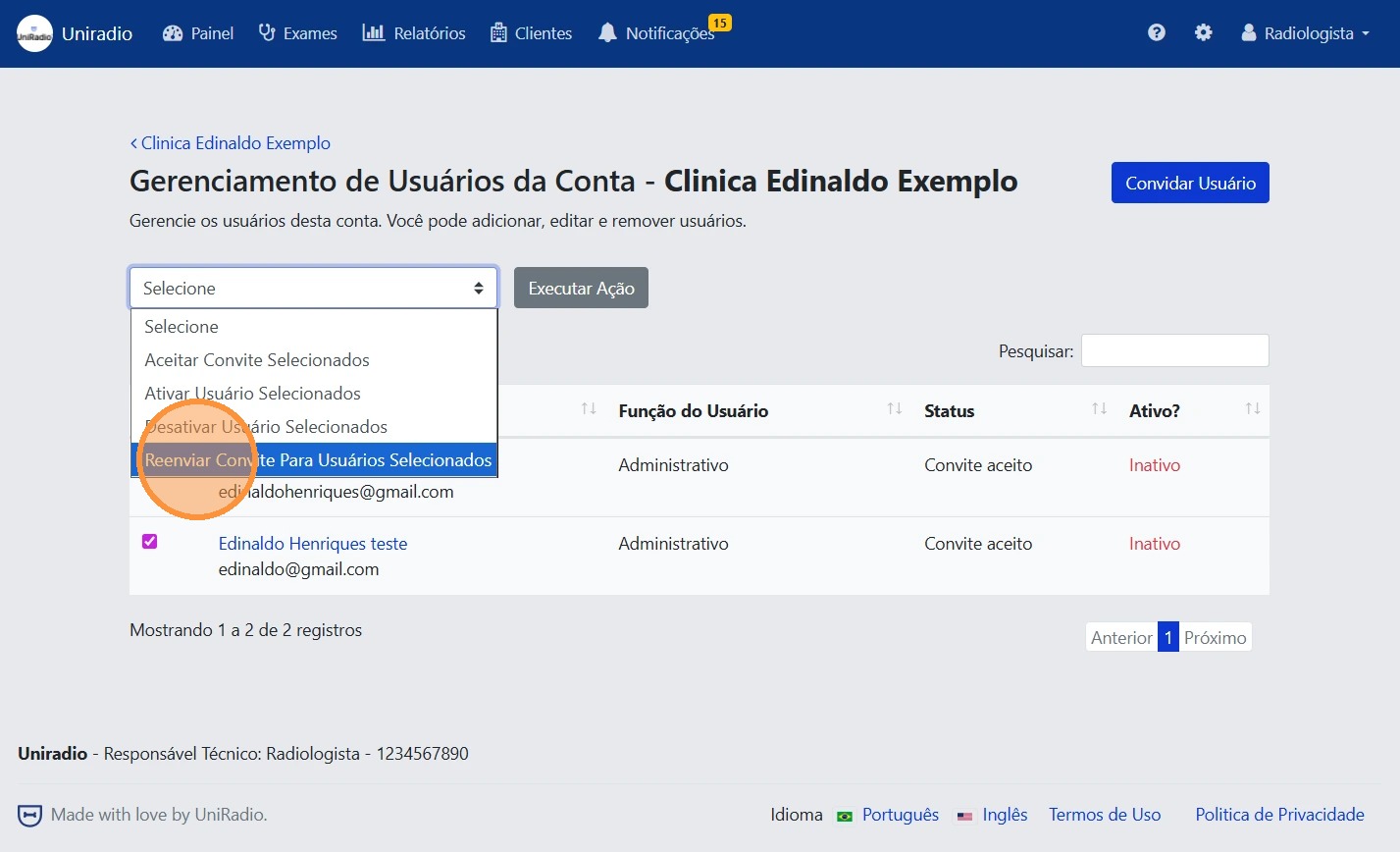Click the Uniradio logo icon
Screen dimensions: 1400x852
34,33
